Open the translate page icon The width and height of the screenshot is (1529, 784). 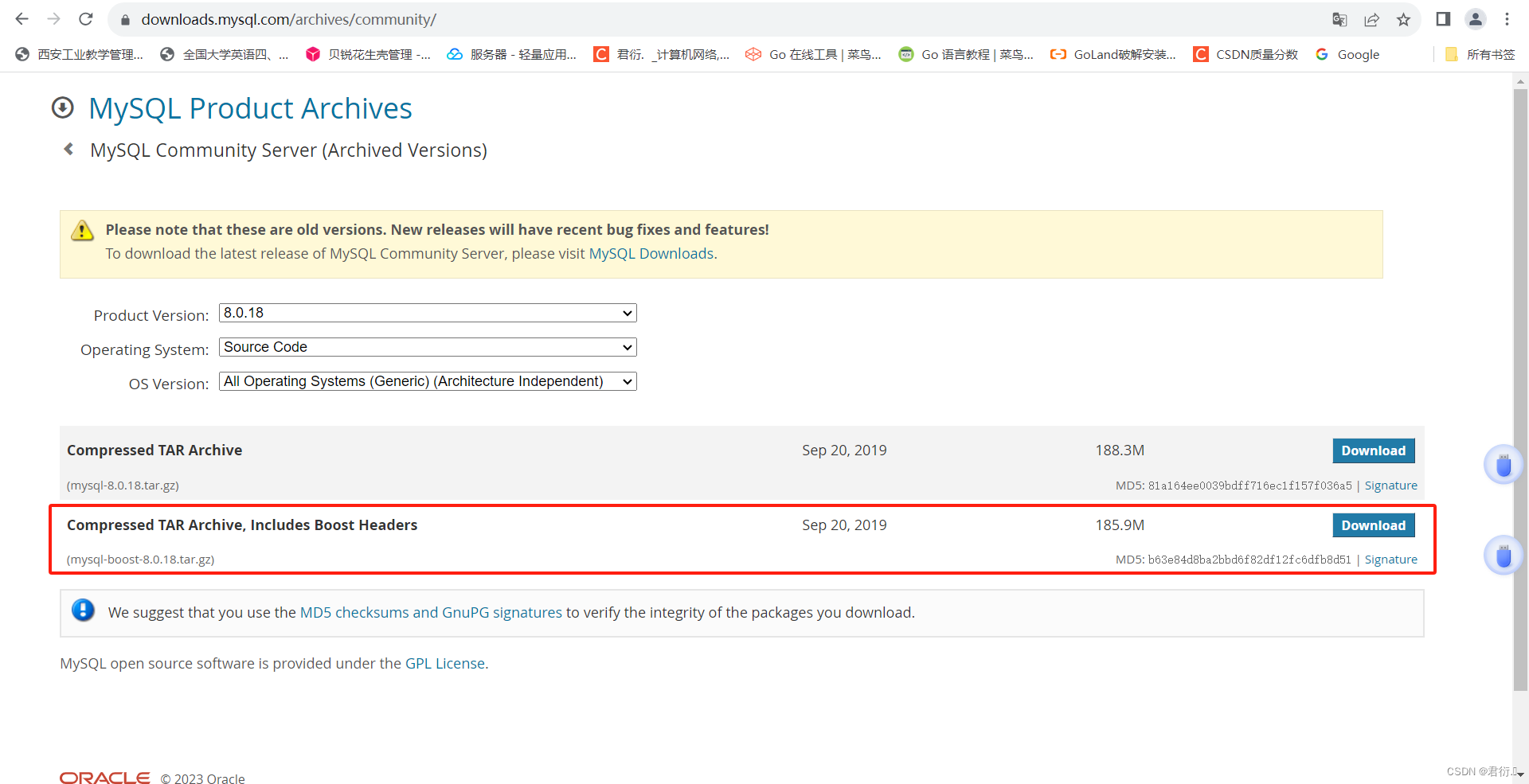tap(1339, 20)
